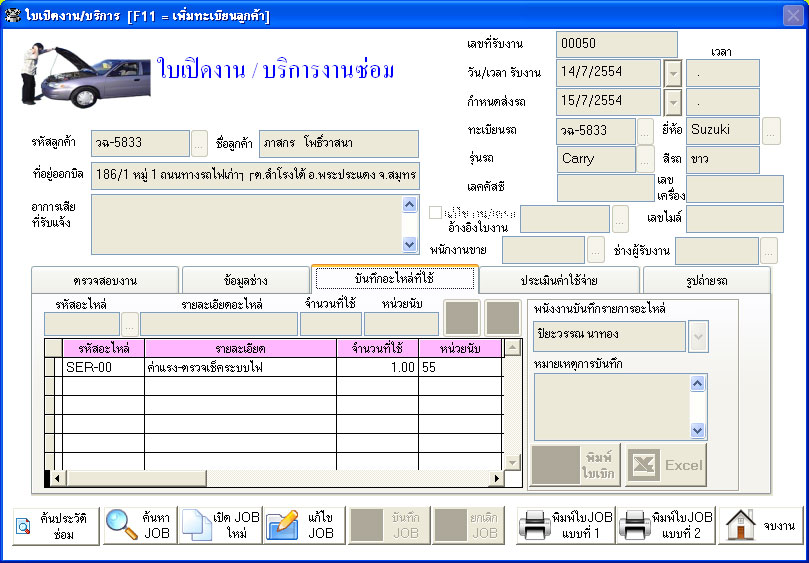Switch to the ตรวจสอบงาน tab

(104, 280)
